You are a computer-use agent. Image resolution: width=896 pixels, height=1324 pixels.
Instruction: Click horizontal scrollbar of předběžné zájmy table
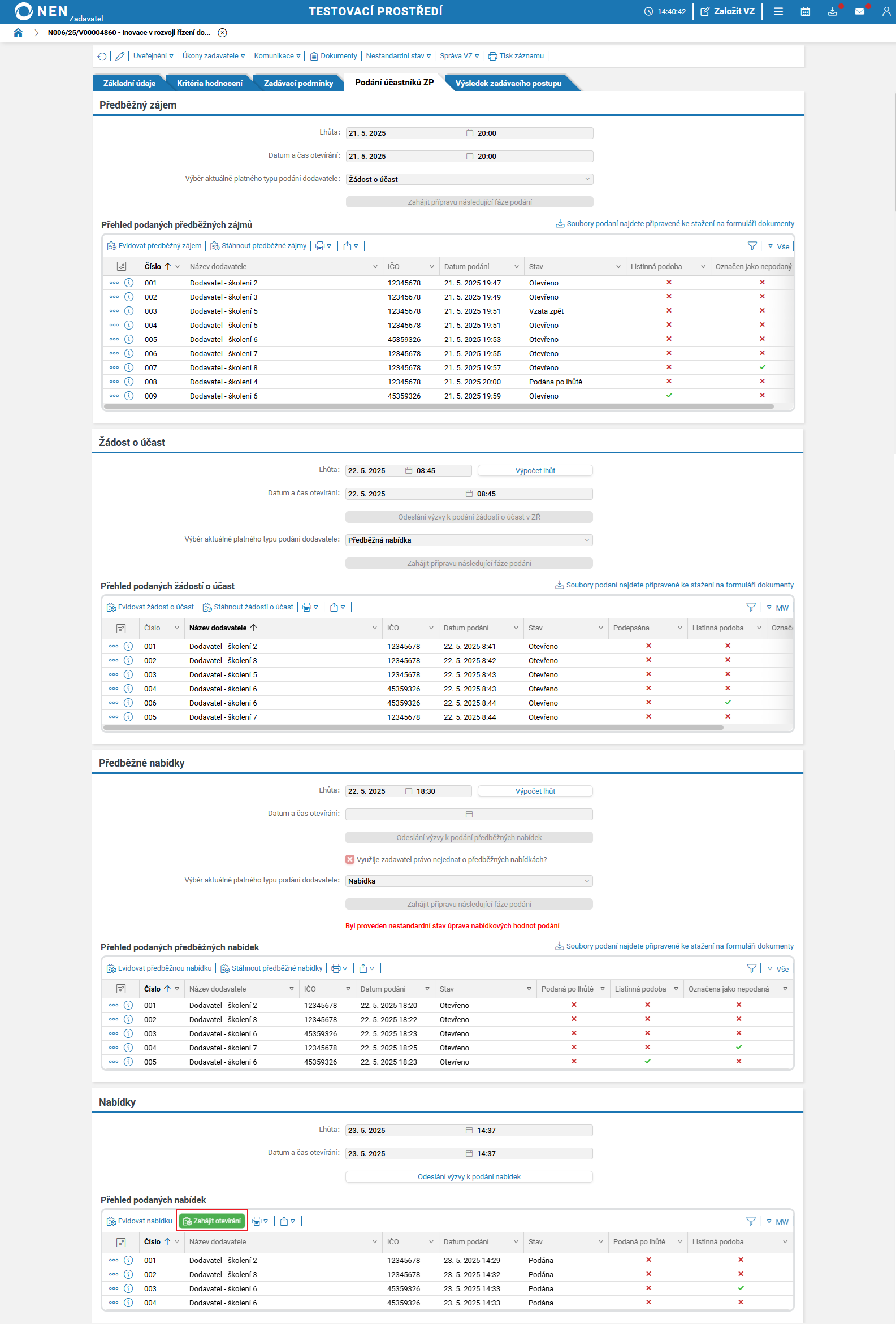(x=439, y=407)
